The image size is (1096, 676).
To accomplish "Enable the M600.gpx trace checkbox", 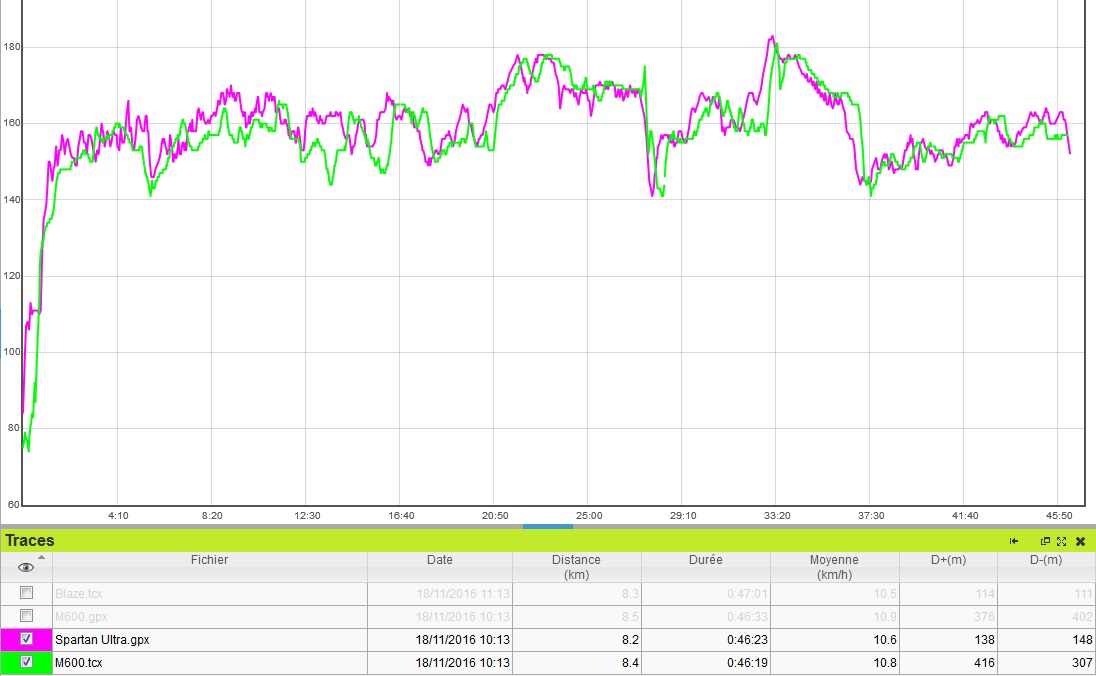I will coord(27,616).
